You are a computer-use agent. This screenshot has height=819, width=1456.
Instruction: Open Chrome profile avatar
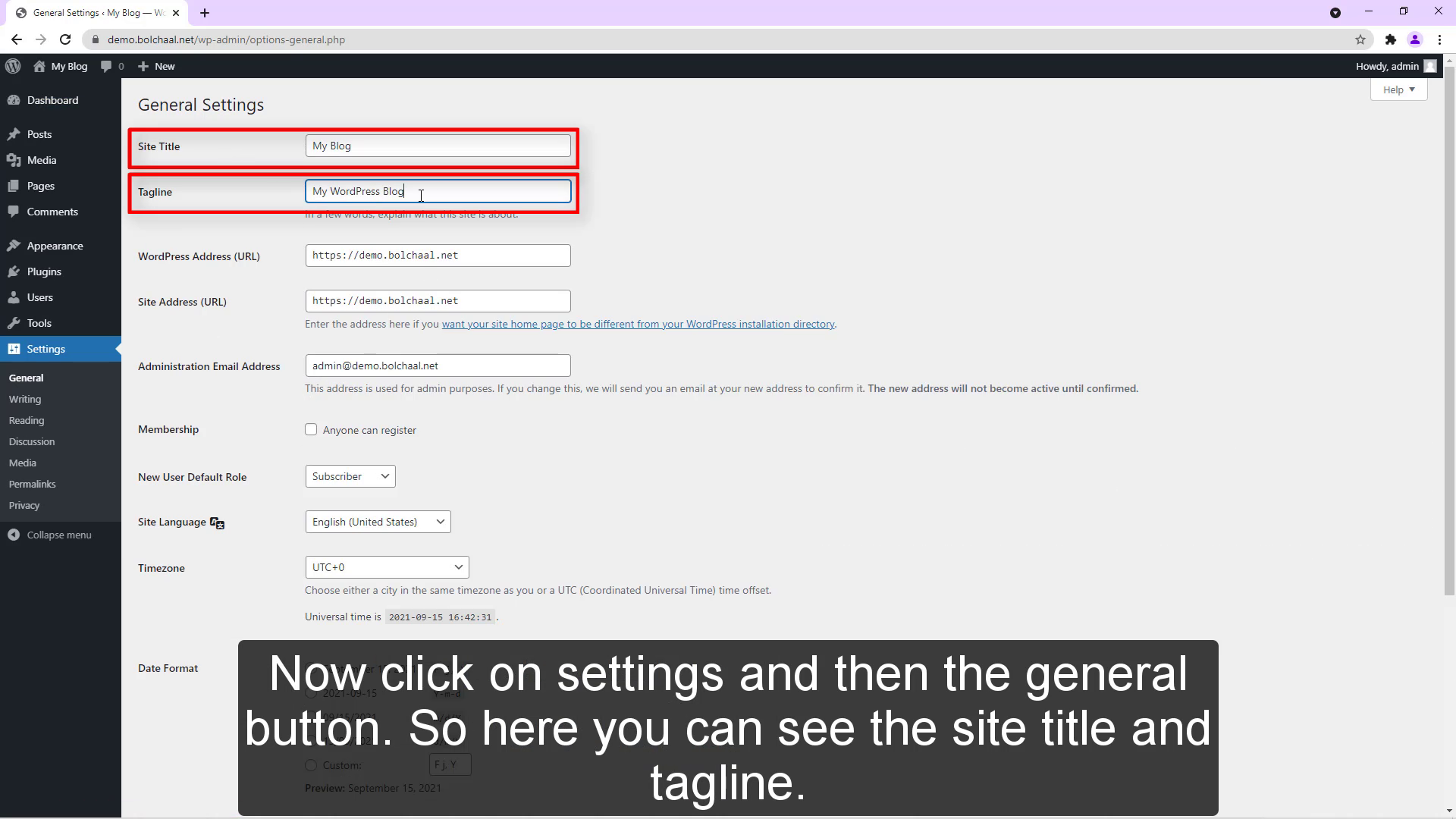[1415, 39]
